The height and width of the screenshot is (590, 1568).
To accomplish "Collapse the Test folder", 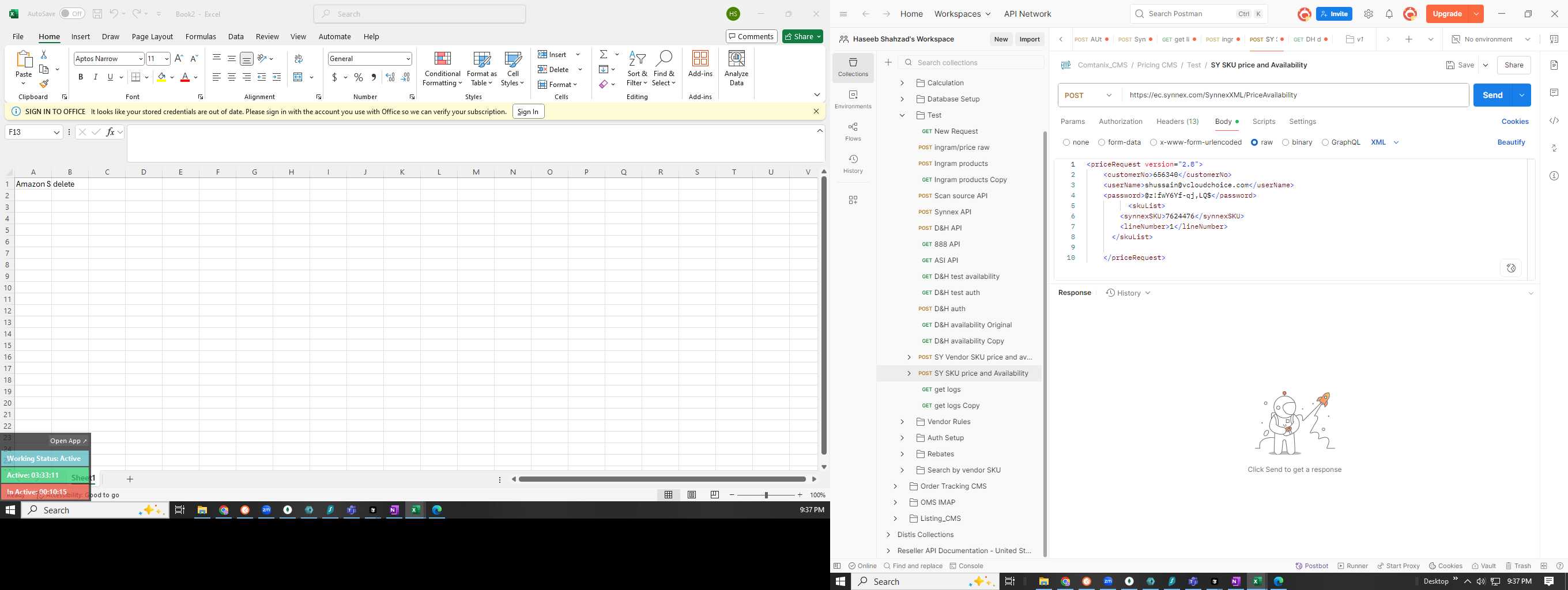I will pos(902,115).
